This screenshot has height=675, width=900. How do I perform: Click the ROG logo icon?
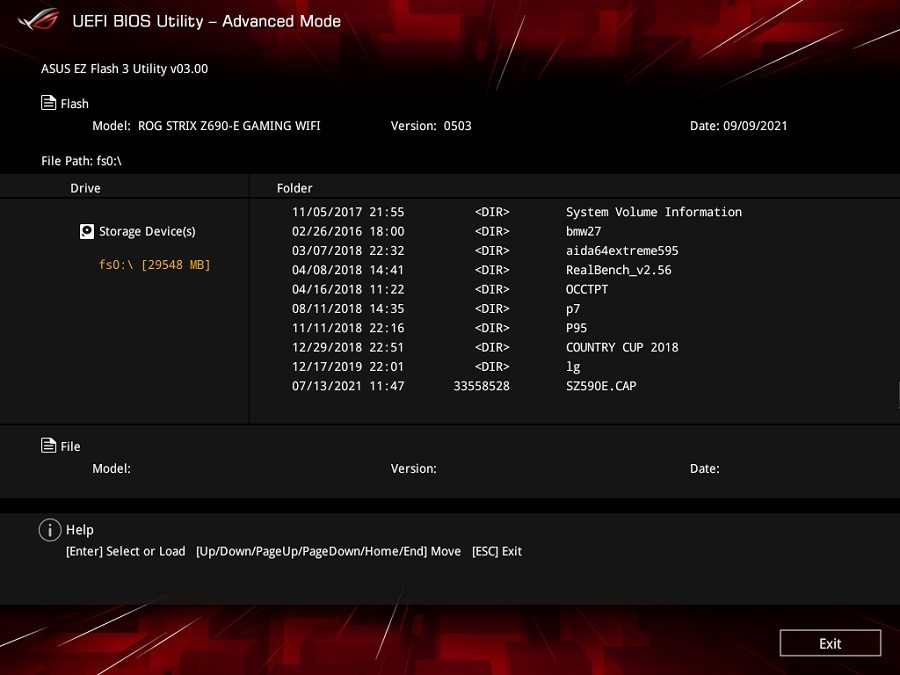(38, 19)
